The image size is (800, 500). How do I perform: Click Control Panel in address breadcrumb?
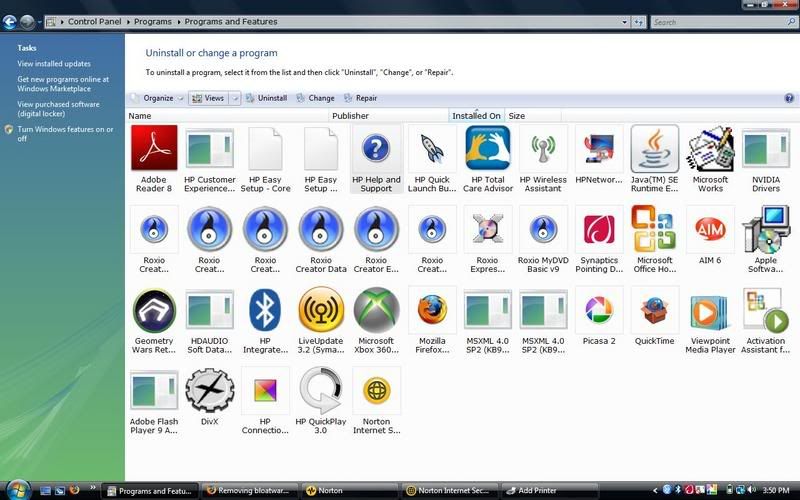[94, 22]
